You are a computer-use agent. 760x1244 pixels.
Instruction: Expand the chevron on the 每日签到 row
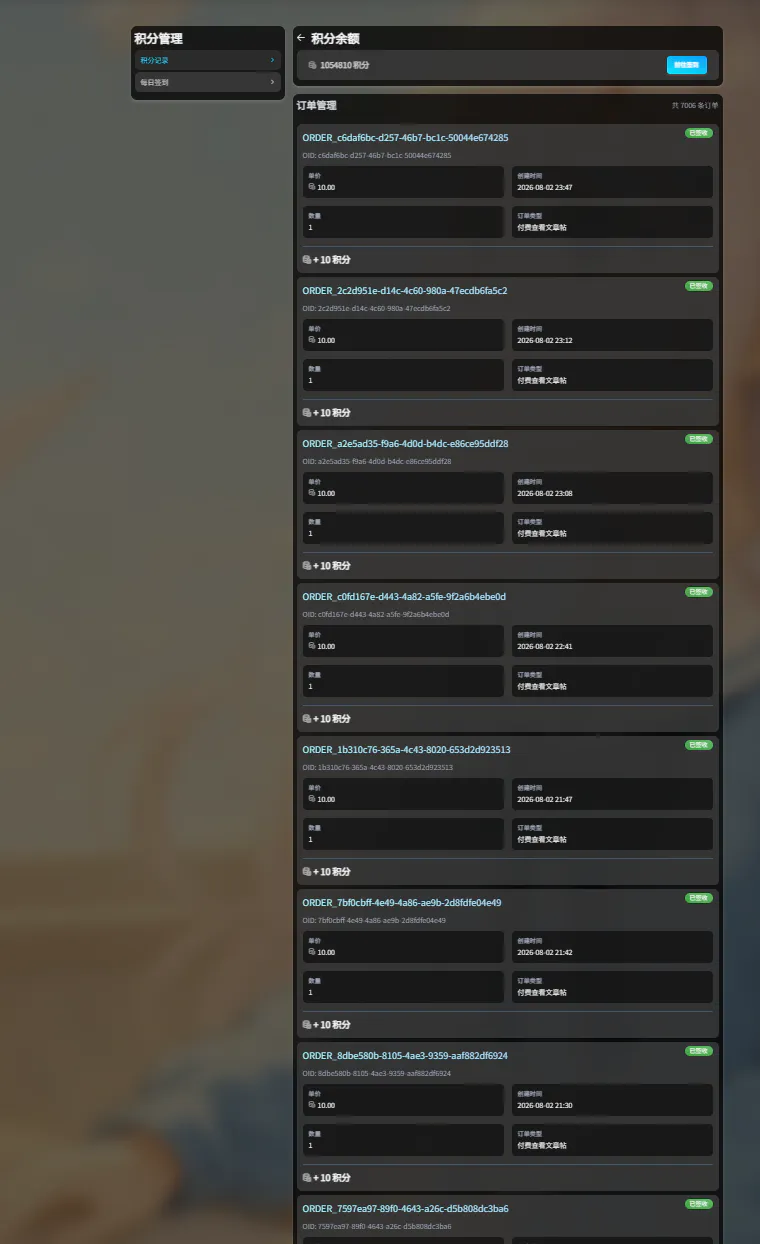coord(272,82)
